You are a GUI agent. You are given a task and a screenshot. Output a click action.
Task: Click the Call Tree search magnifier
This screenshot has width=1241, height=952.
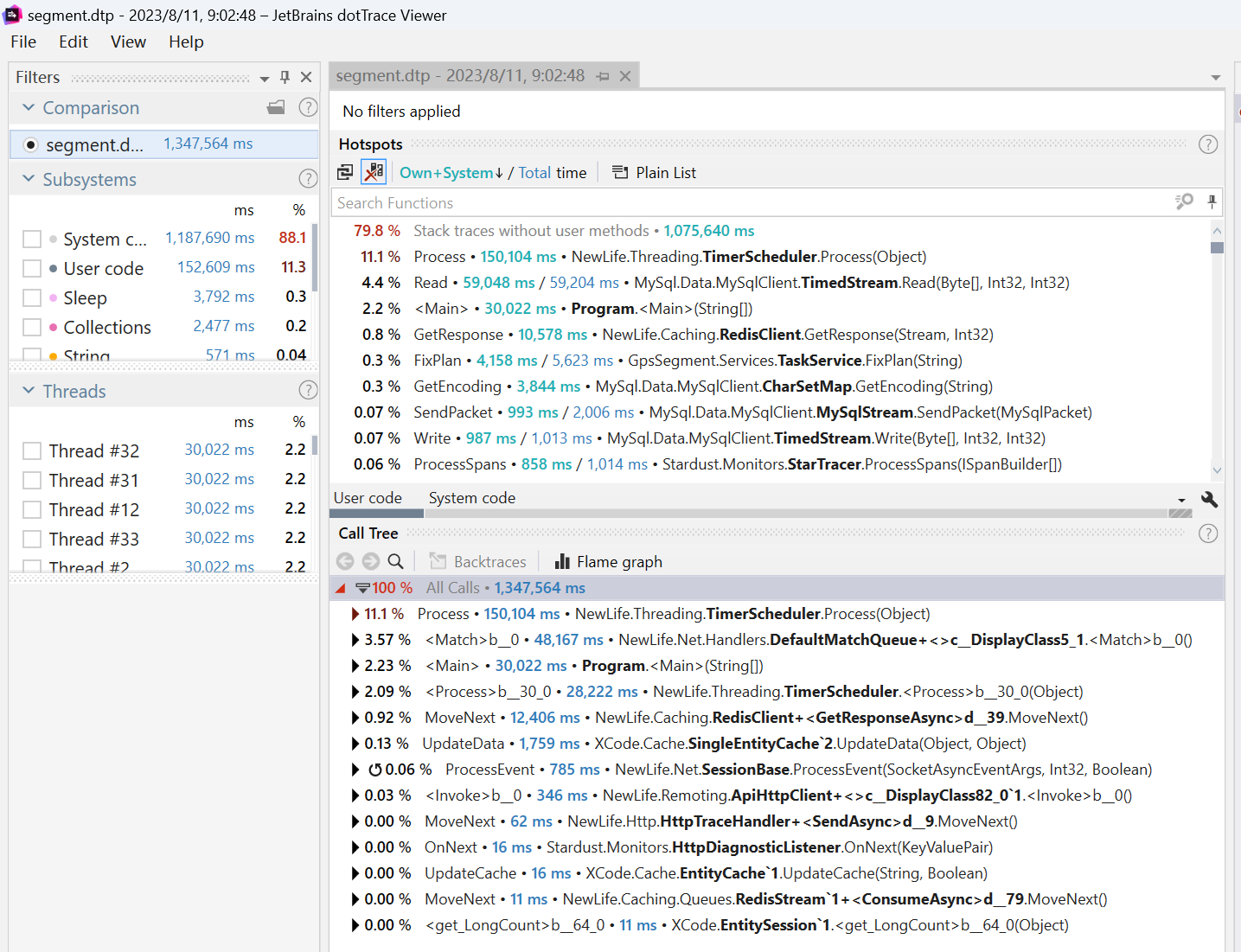396,561
